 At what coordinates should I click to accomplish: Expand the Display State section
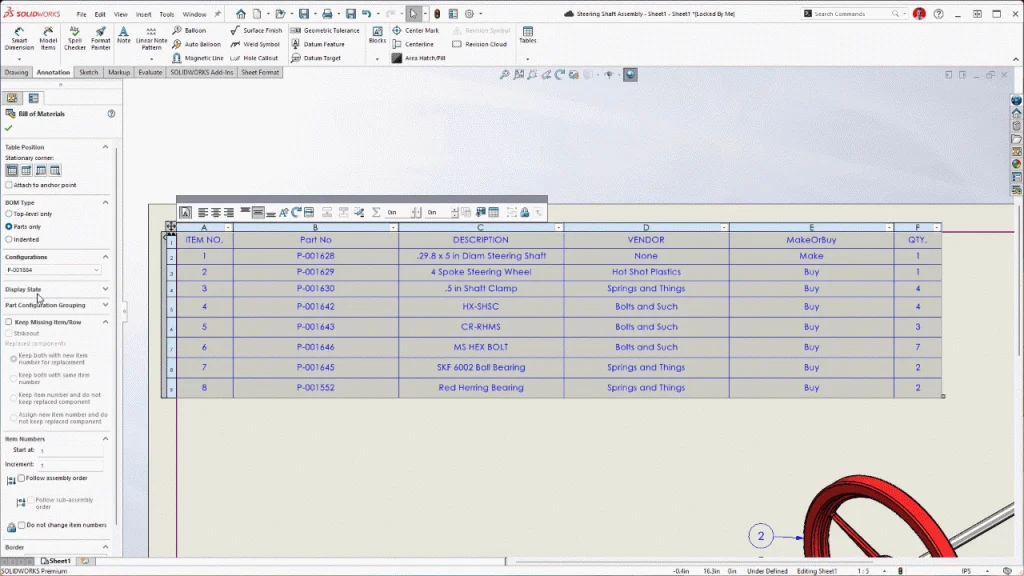(x=105, y=289)
